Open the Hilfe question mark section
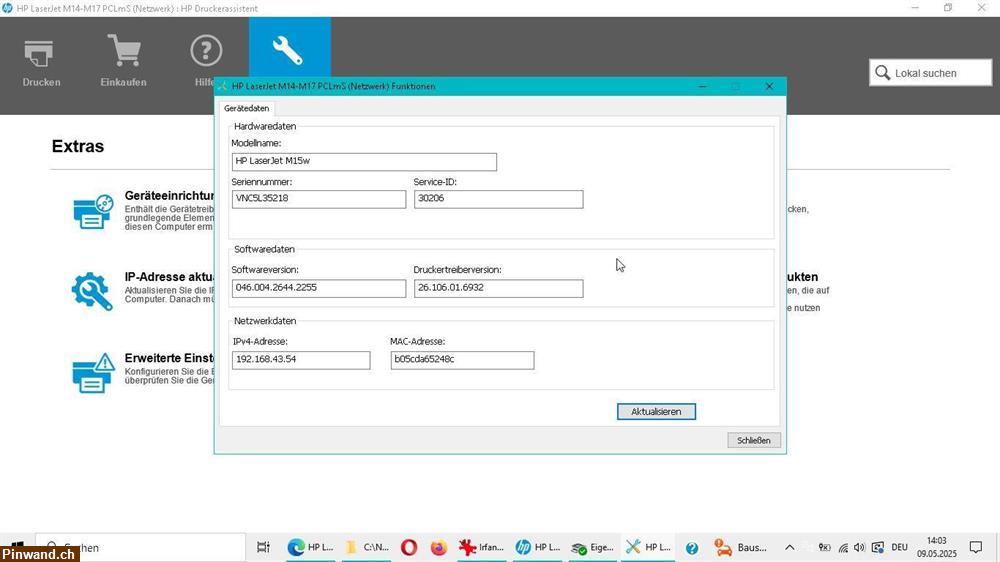1000x562 pixels. (205, 63)
